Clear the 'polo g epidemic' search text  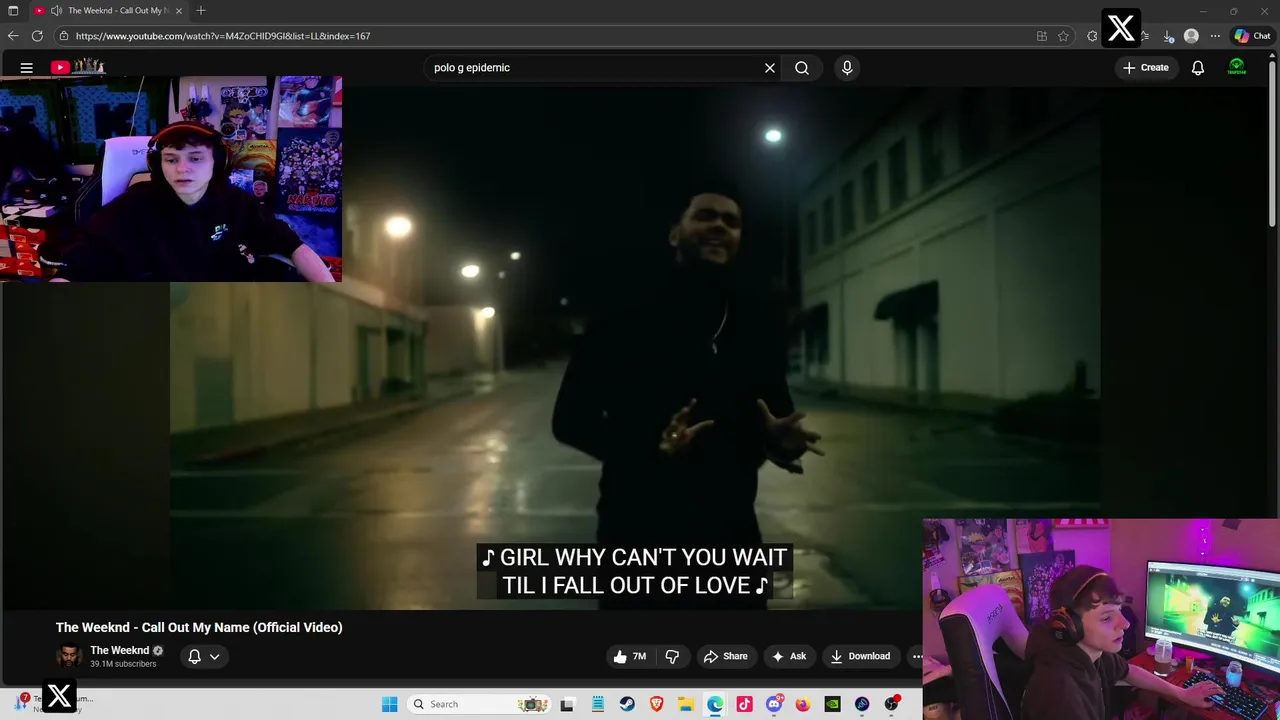(x=770, y=68)
